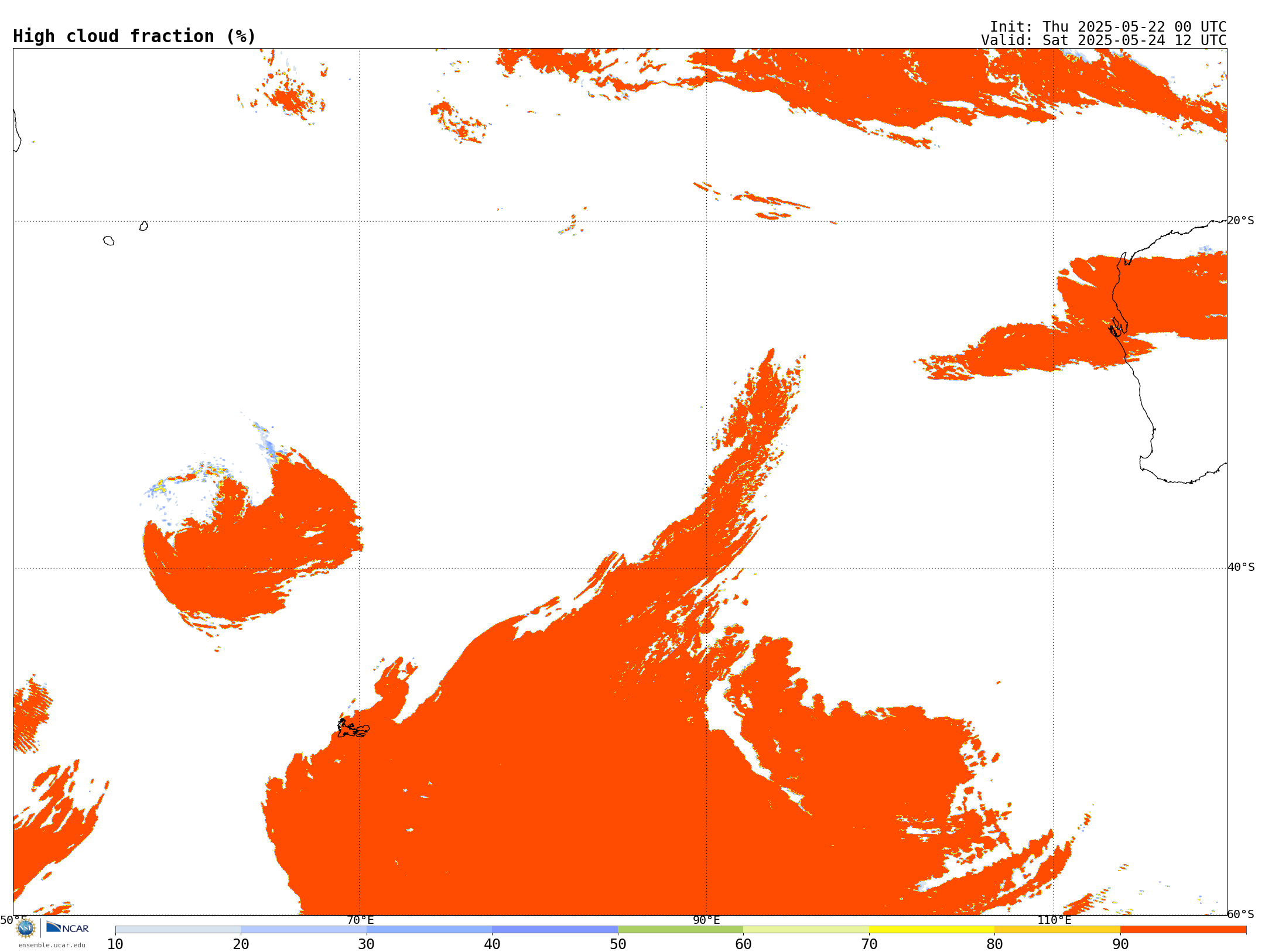The image size is (1265, 952).
Task: Click the 60–70 pale yellow colorbar segment
Action: pos(806,930)
